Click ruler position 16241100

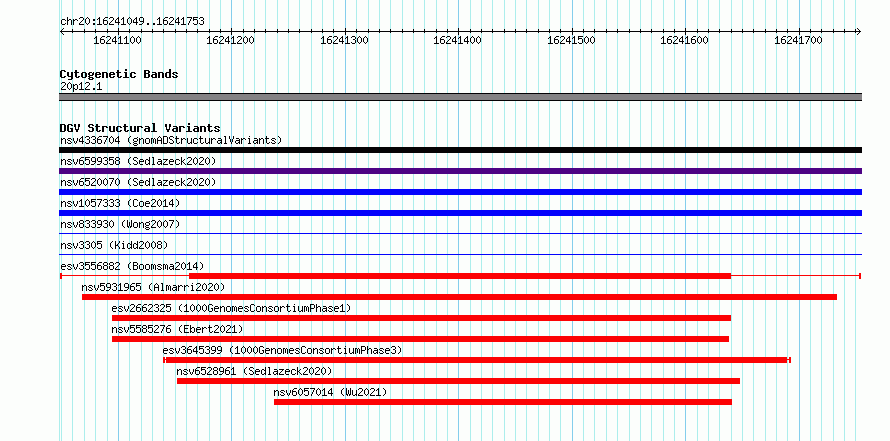click(117, 40)
